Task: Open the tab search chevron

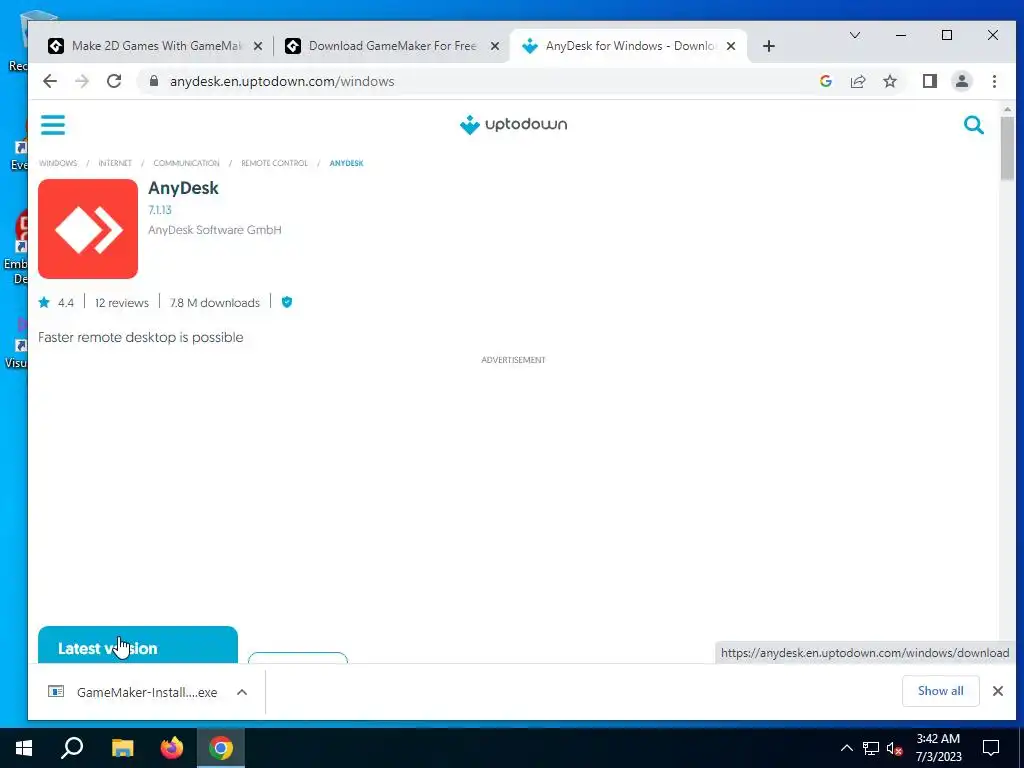Action: (x=854, y=35)
